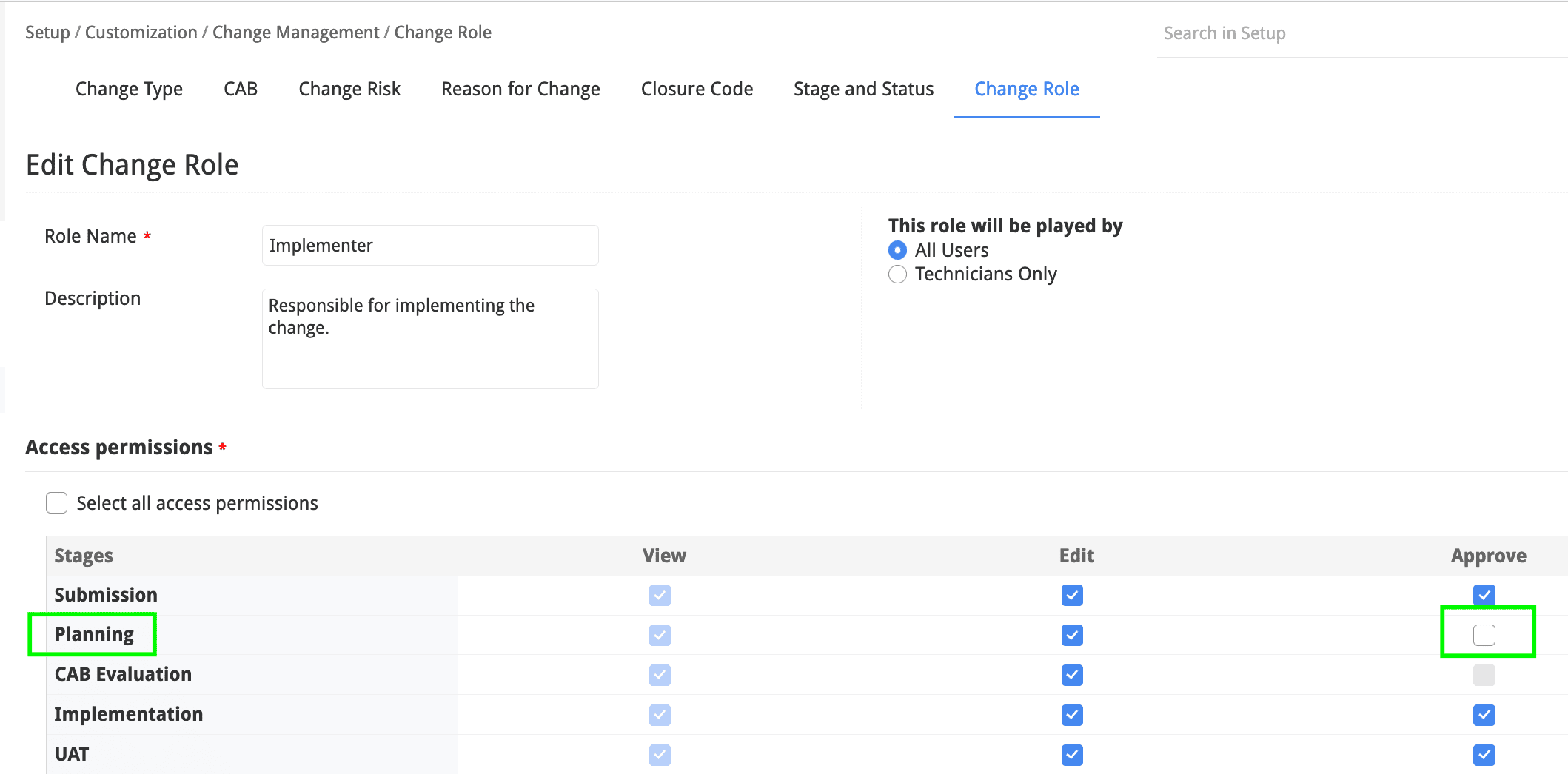Go to Reason for Change tab
1568x774 pixels.
pyautogui.click(x=520, y=89)
